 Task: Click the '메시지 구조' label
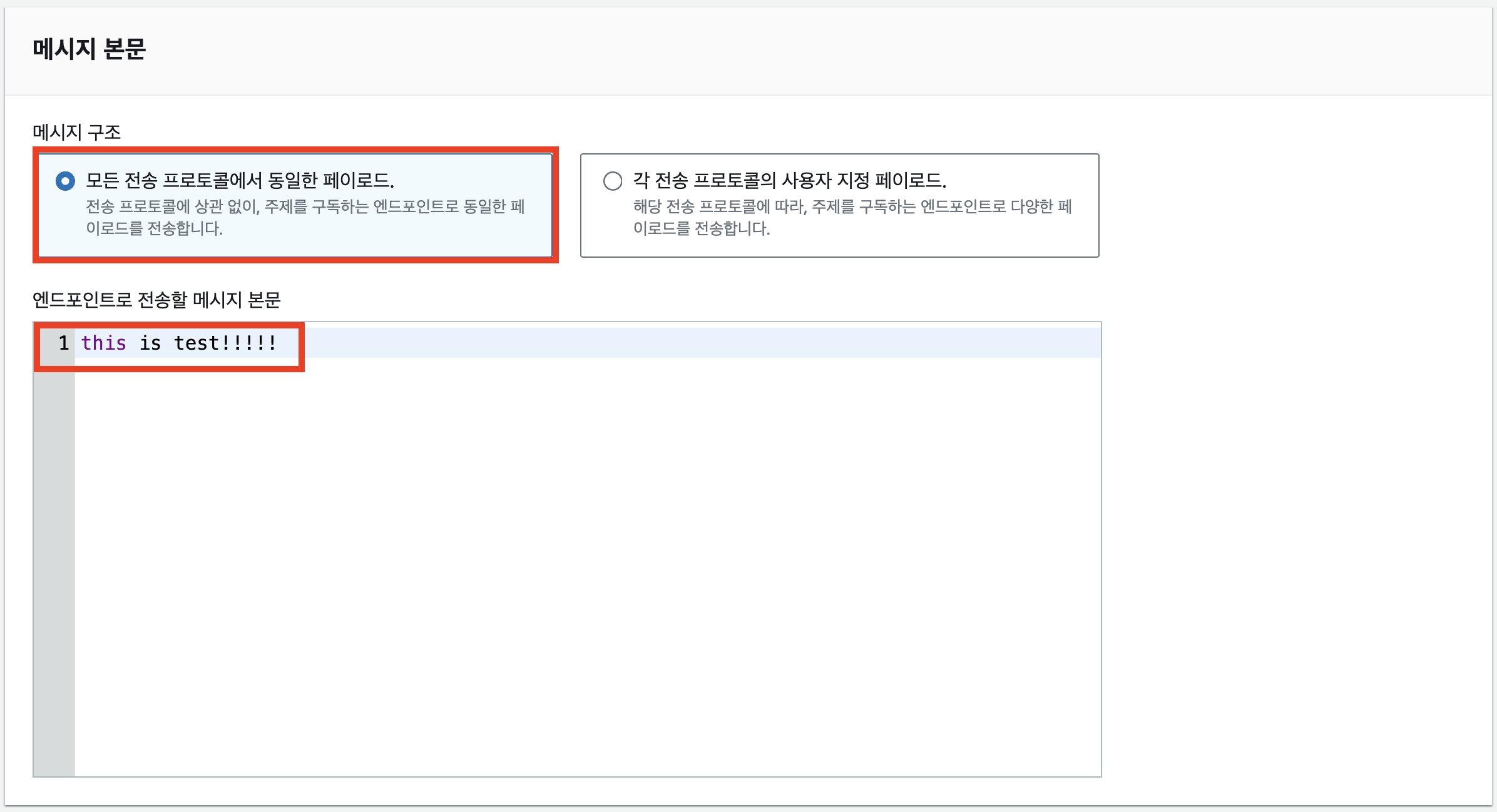[x=76, y=132]
